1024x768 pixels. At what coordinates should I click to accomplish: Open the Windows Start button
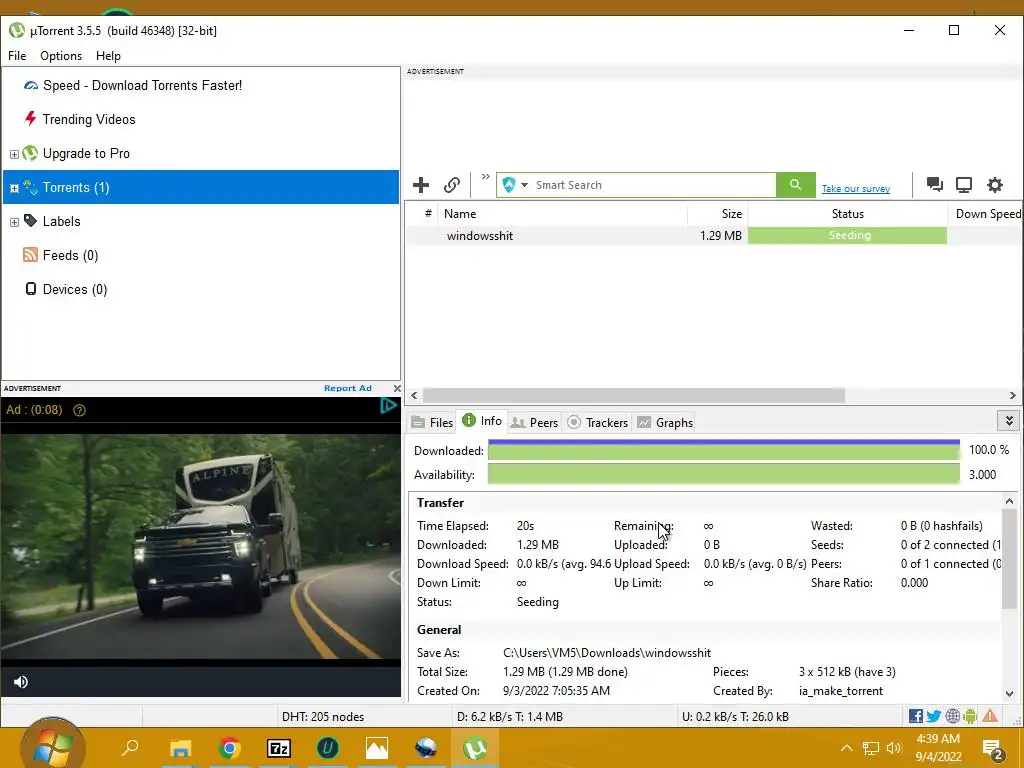coord(52,746)
